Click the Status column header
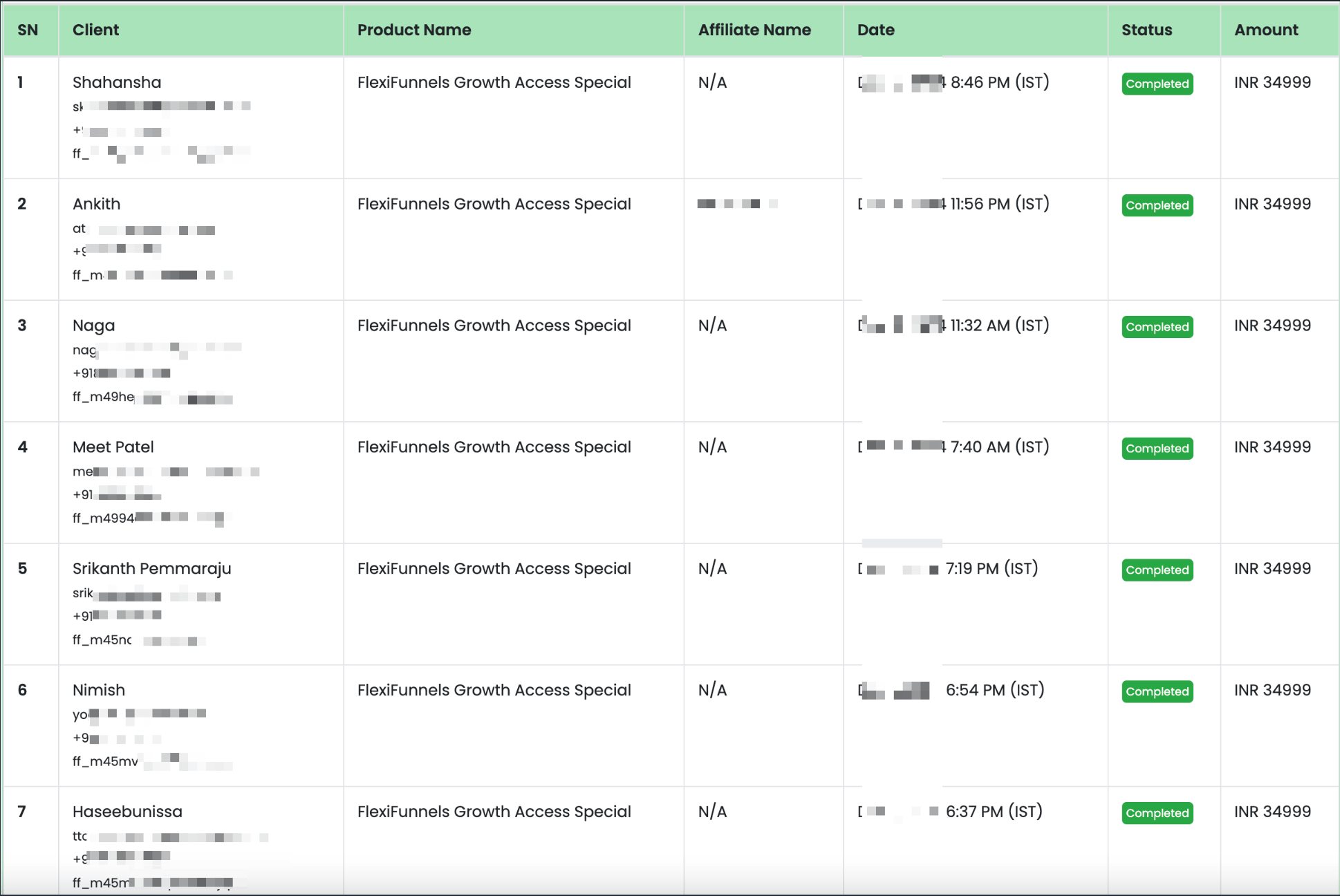 1146,30
